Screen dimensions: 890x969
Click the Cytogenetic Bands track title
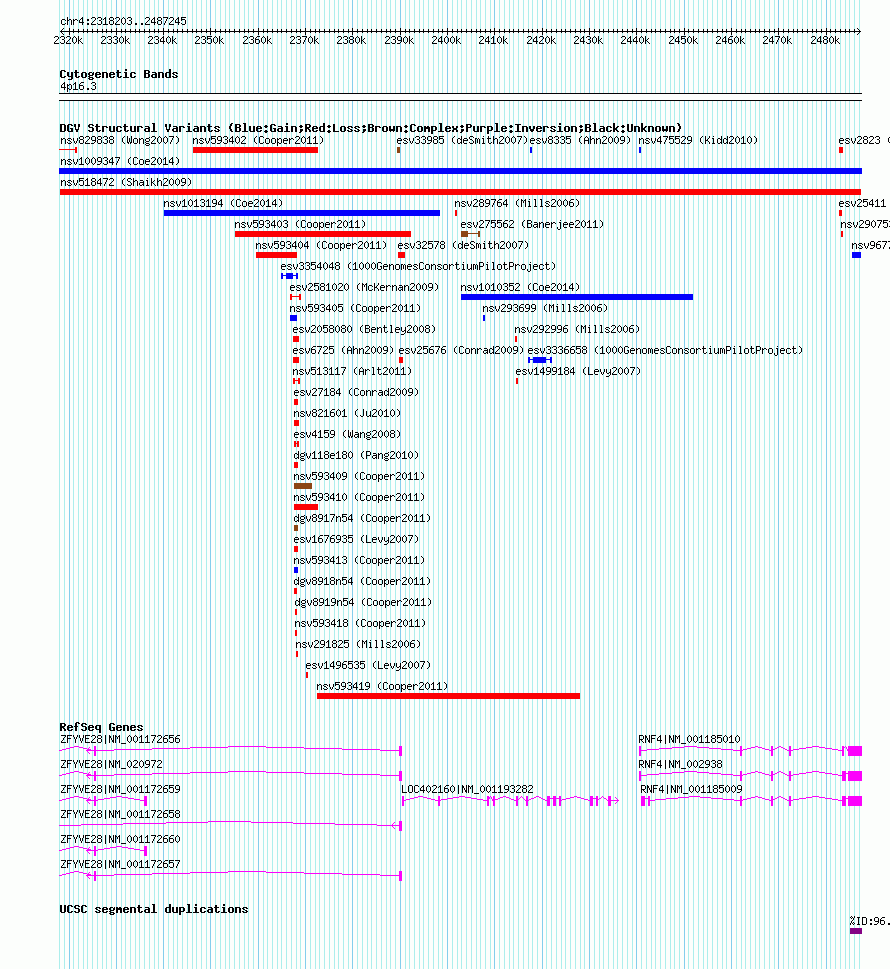pos(119,74)
